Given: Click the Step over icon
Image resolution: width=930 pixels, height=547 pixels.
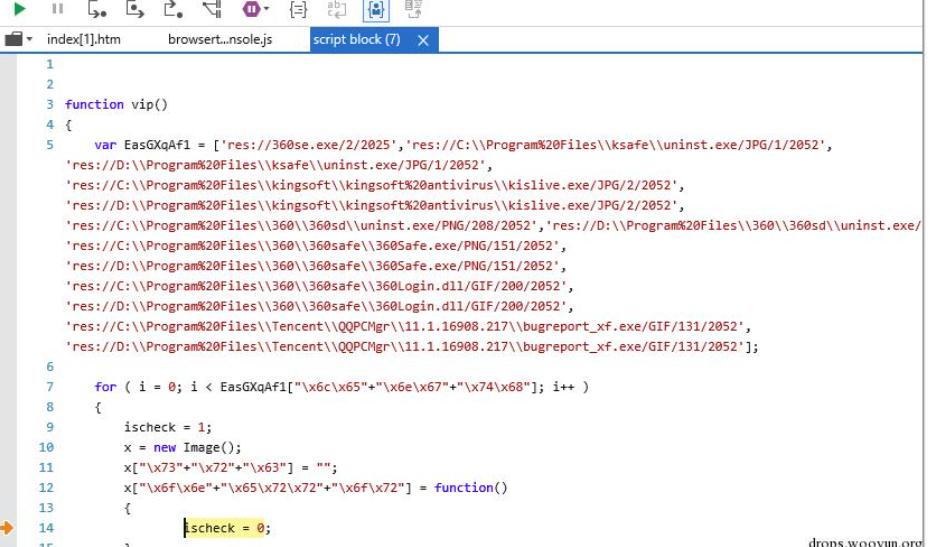Looking at the screenshot, I should point(135,9).
